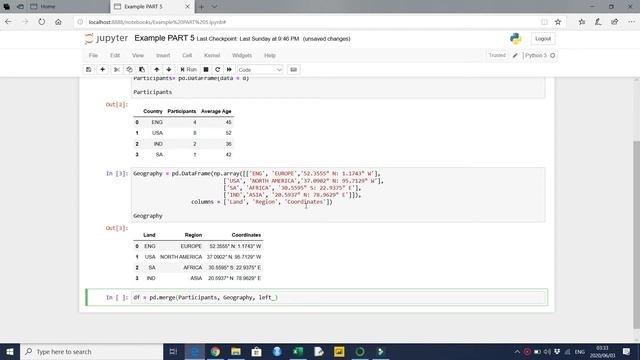Open the command palette keyboard icon

pyautogui.click(x=293, y=70)
